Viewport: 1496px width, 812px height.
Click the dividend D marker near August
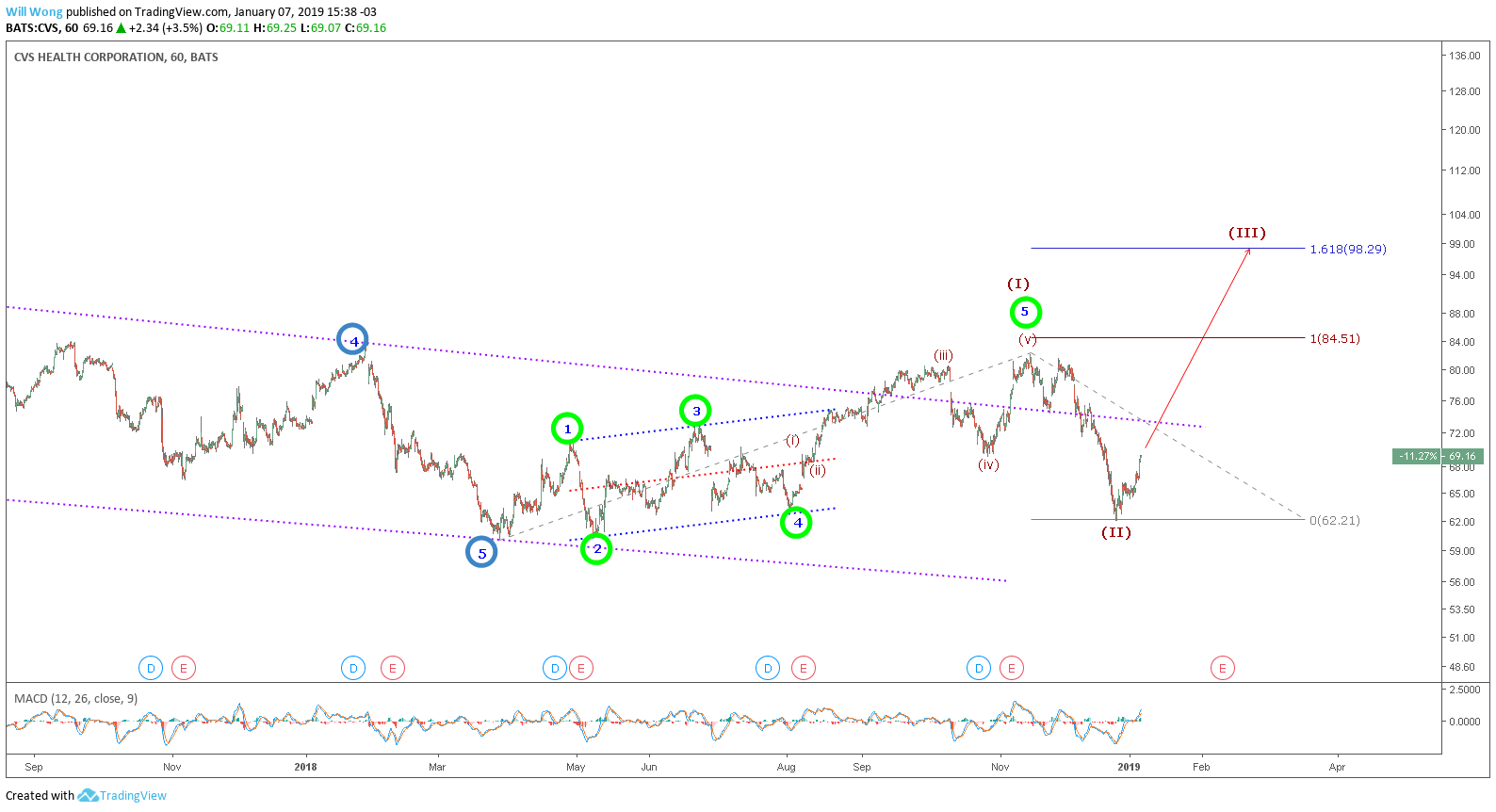[x=768, y=668]
